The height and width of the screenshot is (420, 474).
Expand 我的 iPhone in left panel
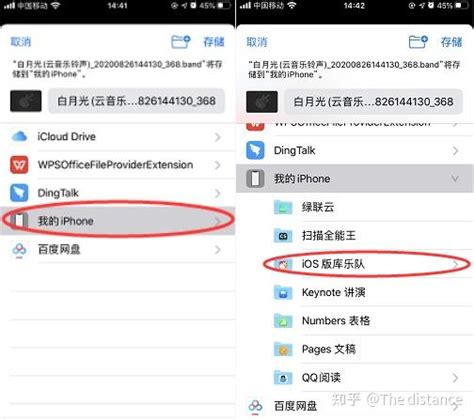(x=117, y=221)
